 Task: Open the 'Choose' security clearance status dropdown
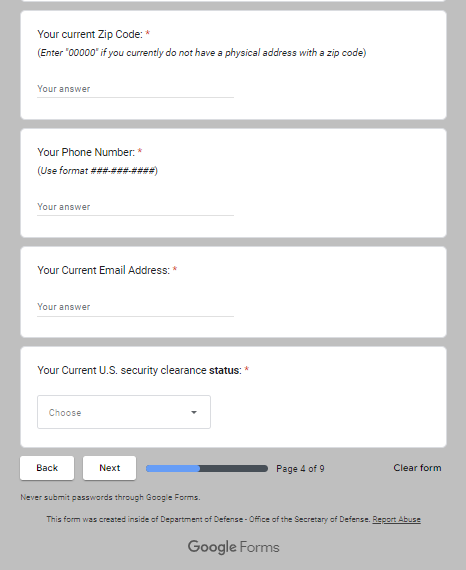(x=124, y=412)
